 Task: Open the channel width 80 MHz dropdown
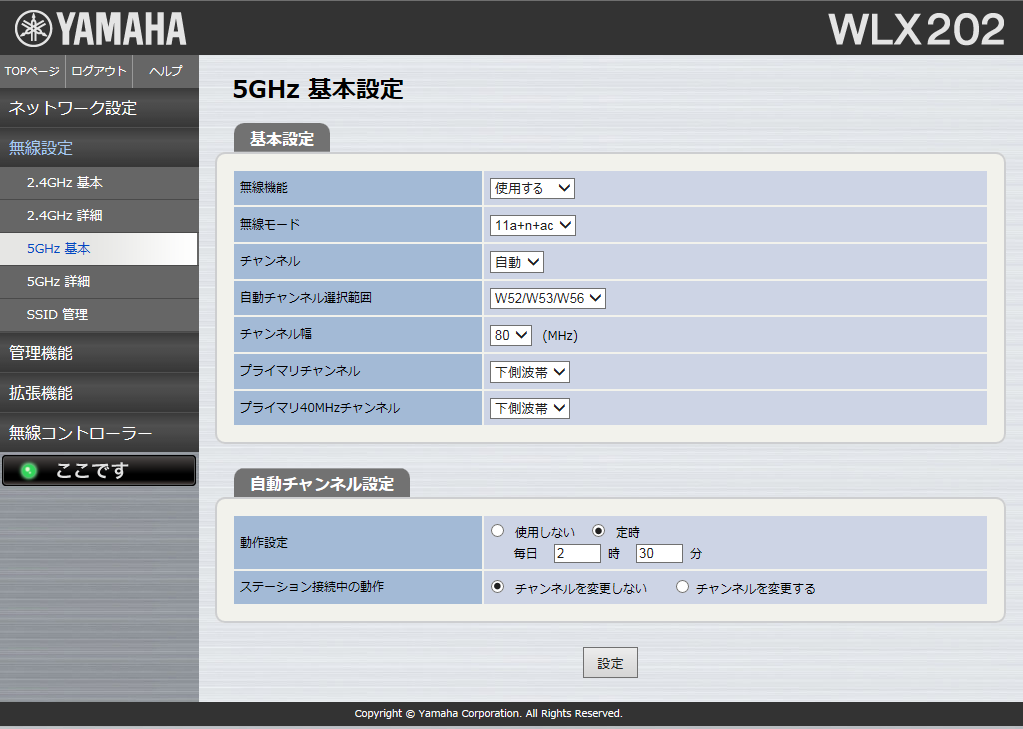pos(511,335)
